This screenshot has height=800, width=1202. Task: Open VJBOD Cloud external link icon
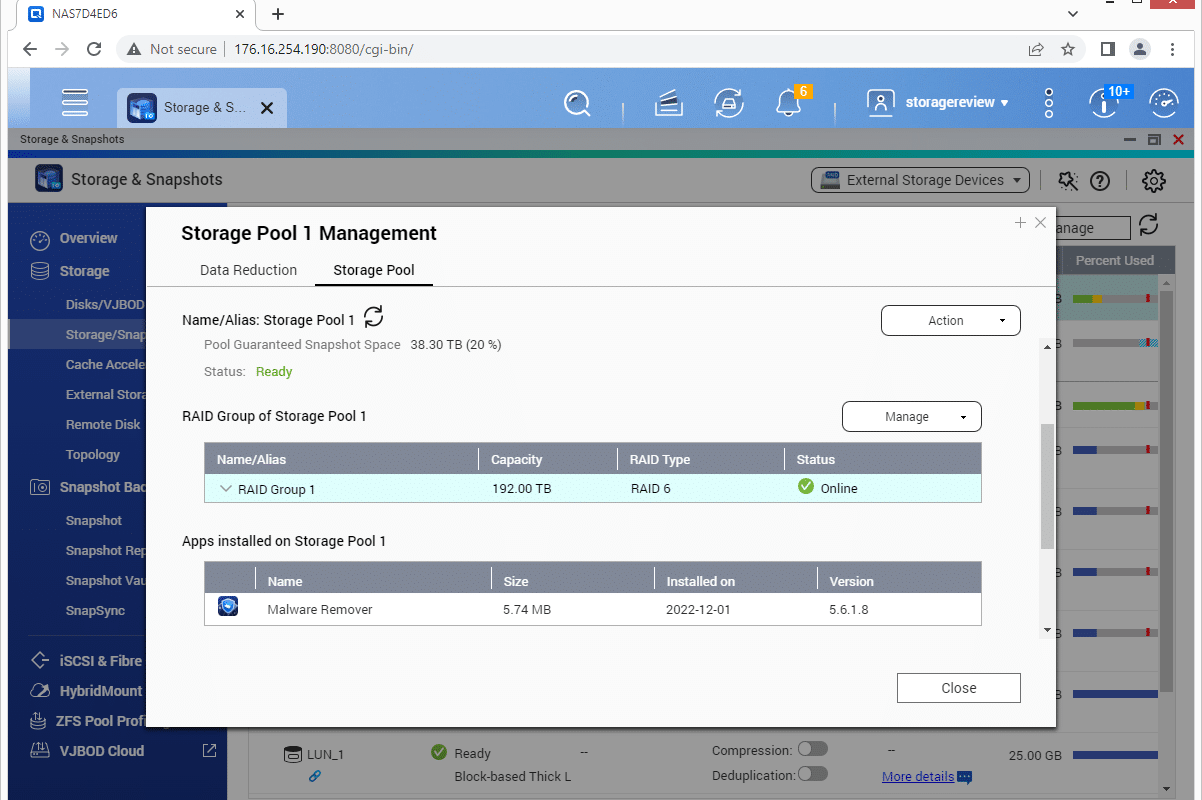pos(209,750)
